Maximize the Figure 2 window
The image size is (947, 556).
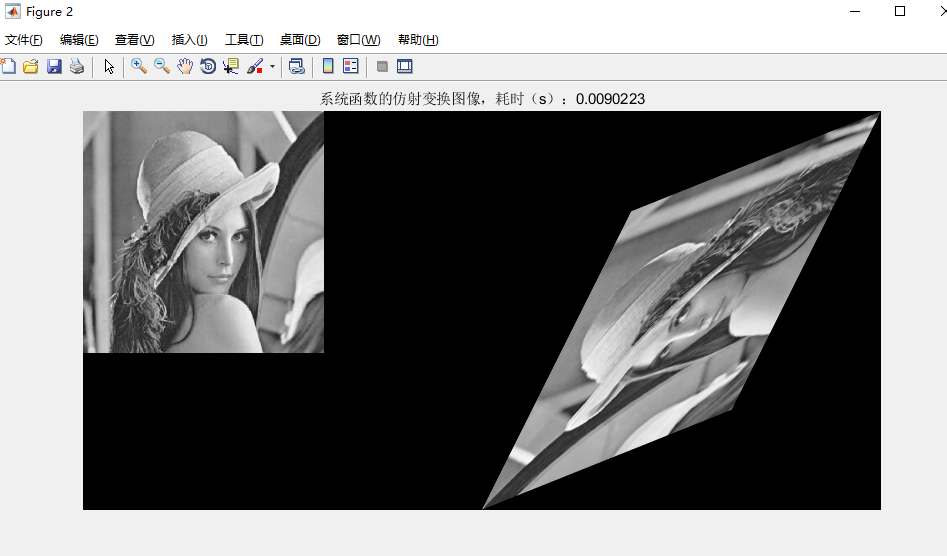pyautogui.click(x=900, y=11)
